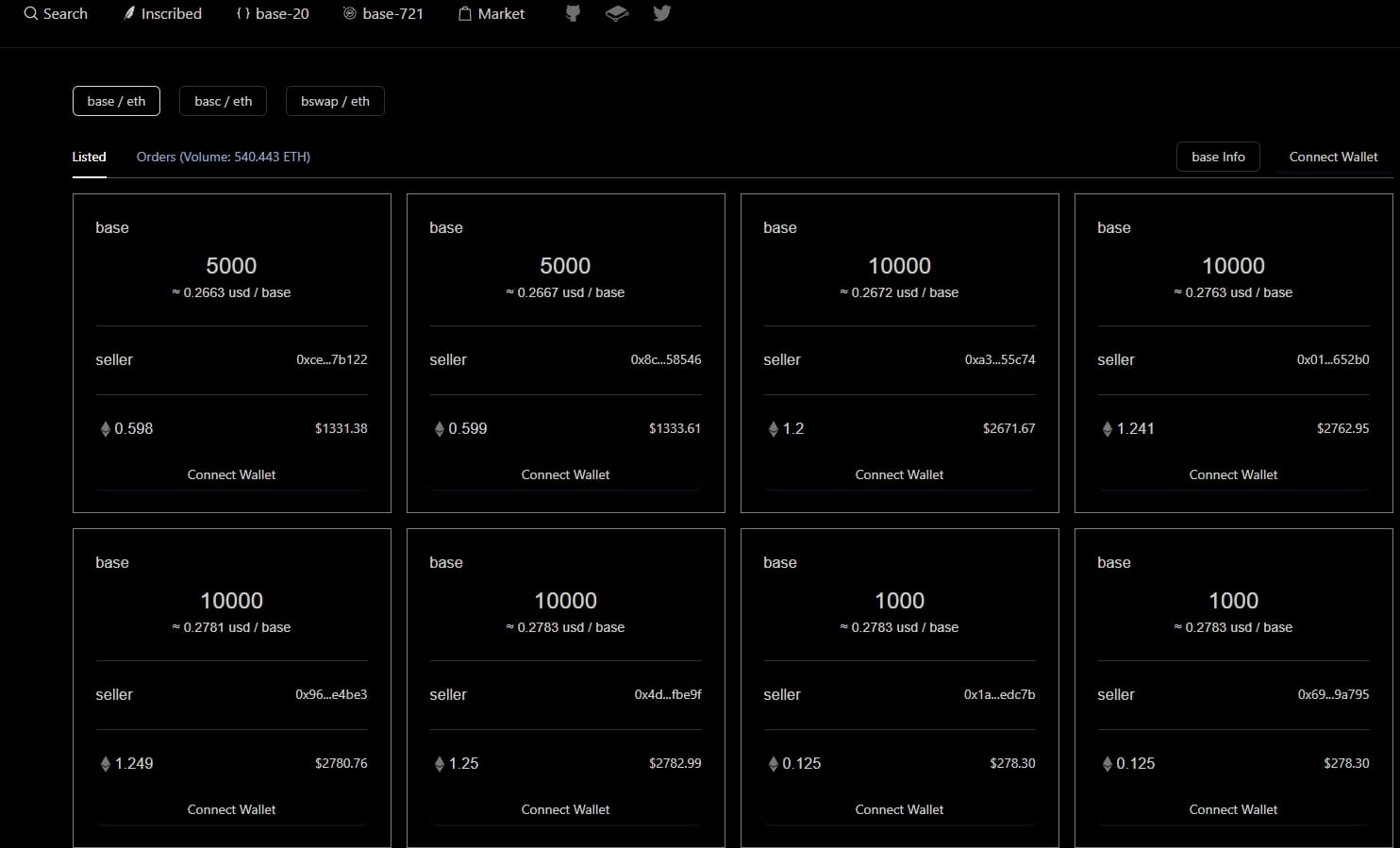Open Orders tab showing 540.443 ETH volume

[x=223, y=157]
